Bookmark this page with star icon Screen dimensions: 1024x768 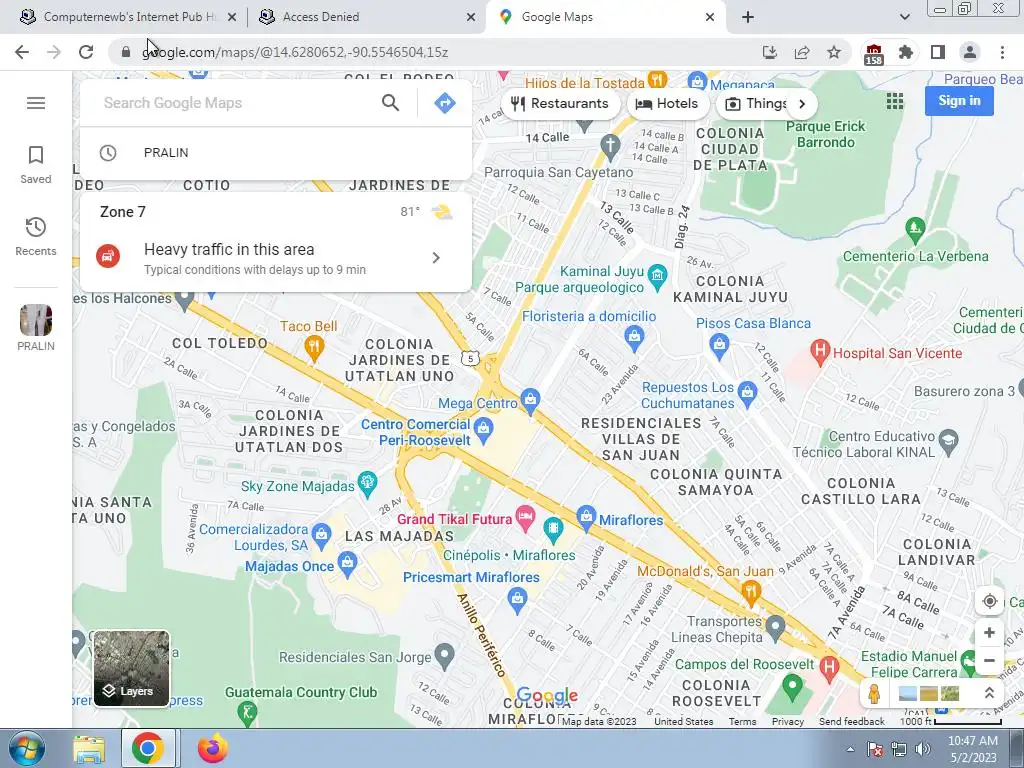coord(834,52)
